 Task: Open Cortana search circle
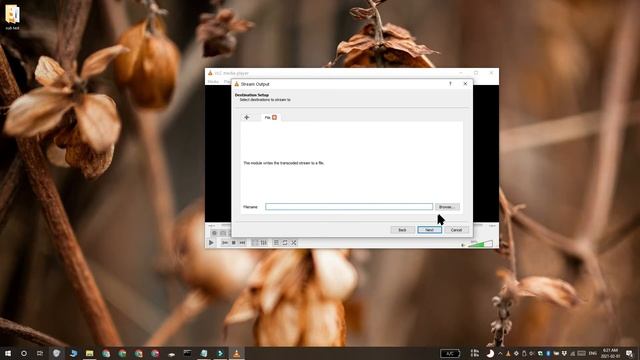[24, 353]
